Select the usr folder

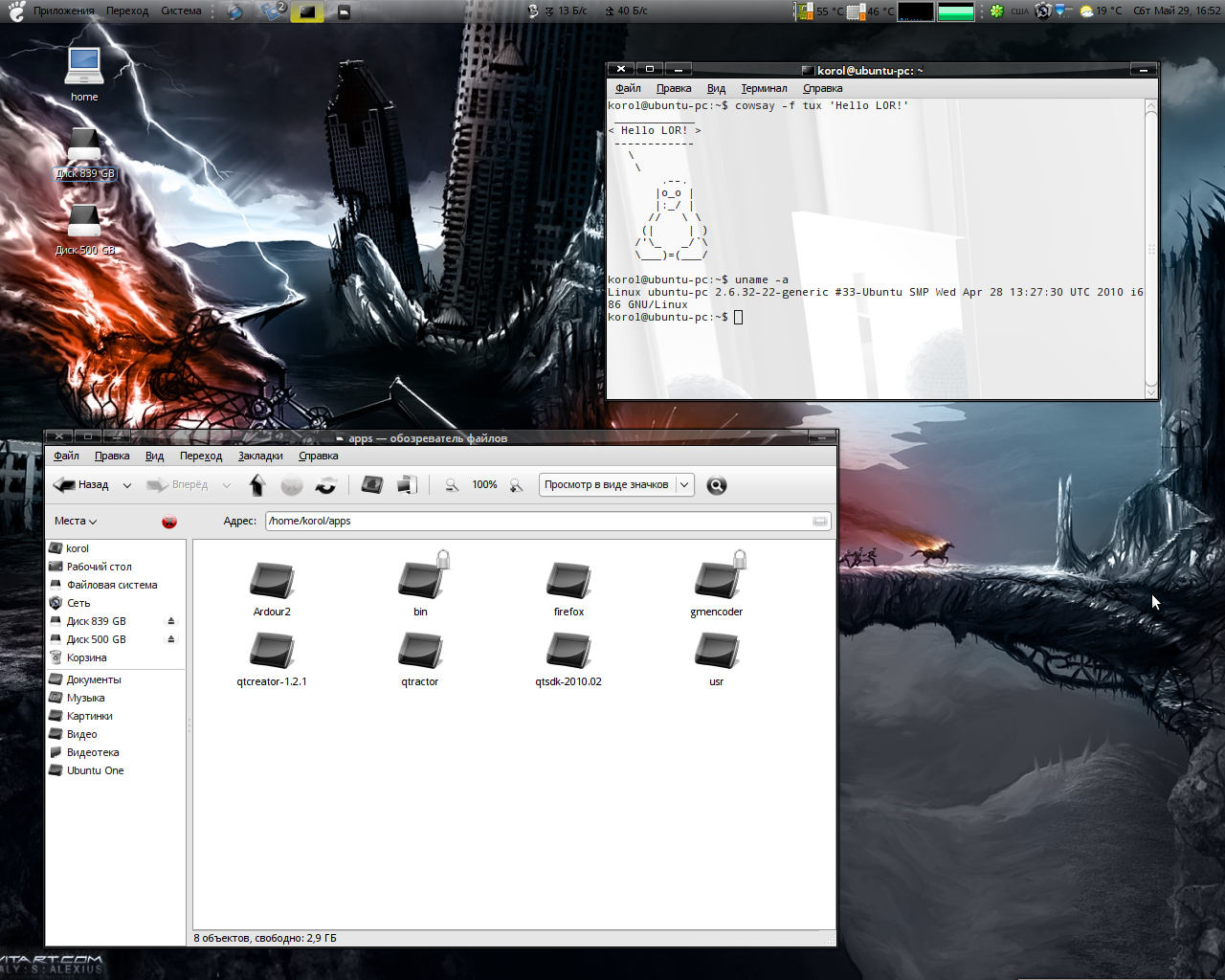tap(717, 651)
